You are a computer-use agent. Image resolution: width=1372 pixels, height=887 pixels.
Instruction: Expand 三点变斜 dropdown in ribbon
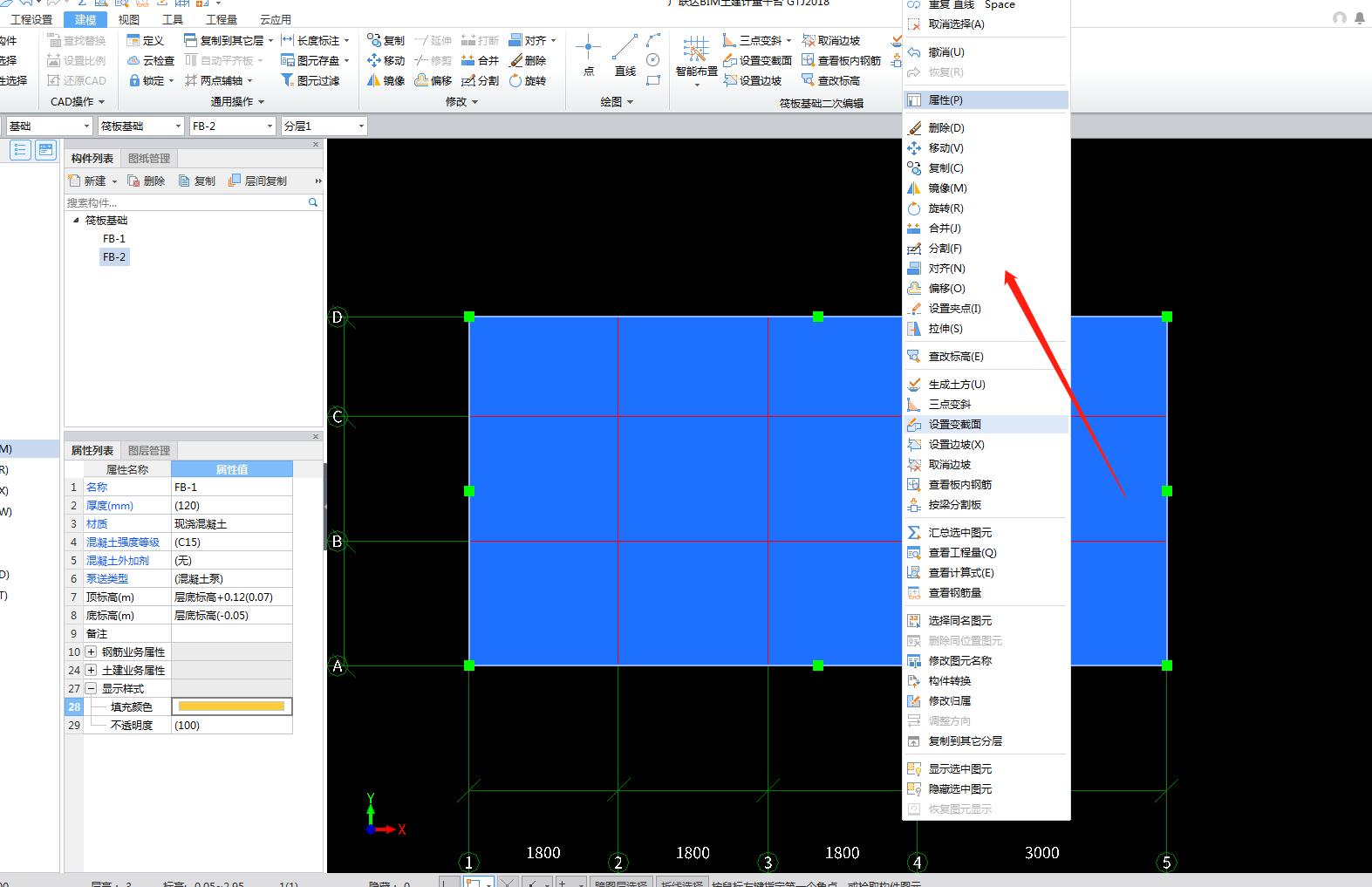point(788,40)
